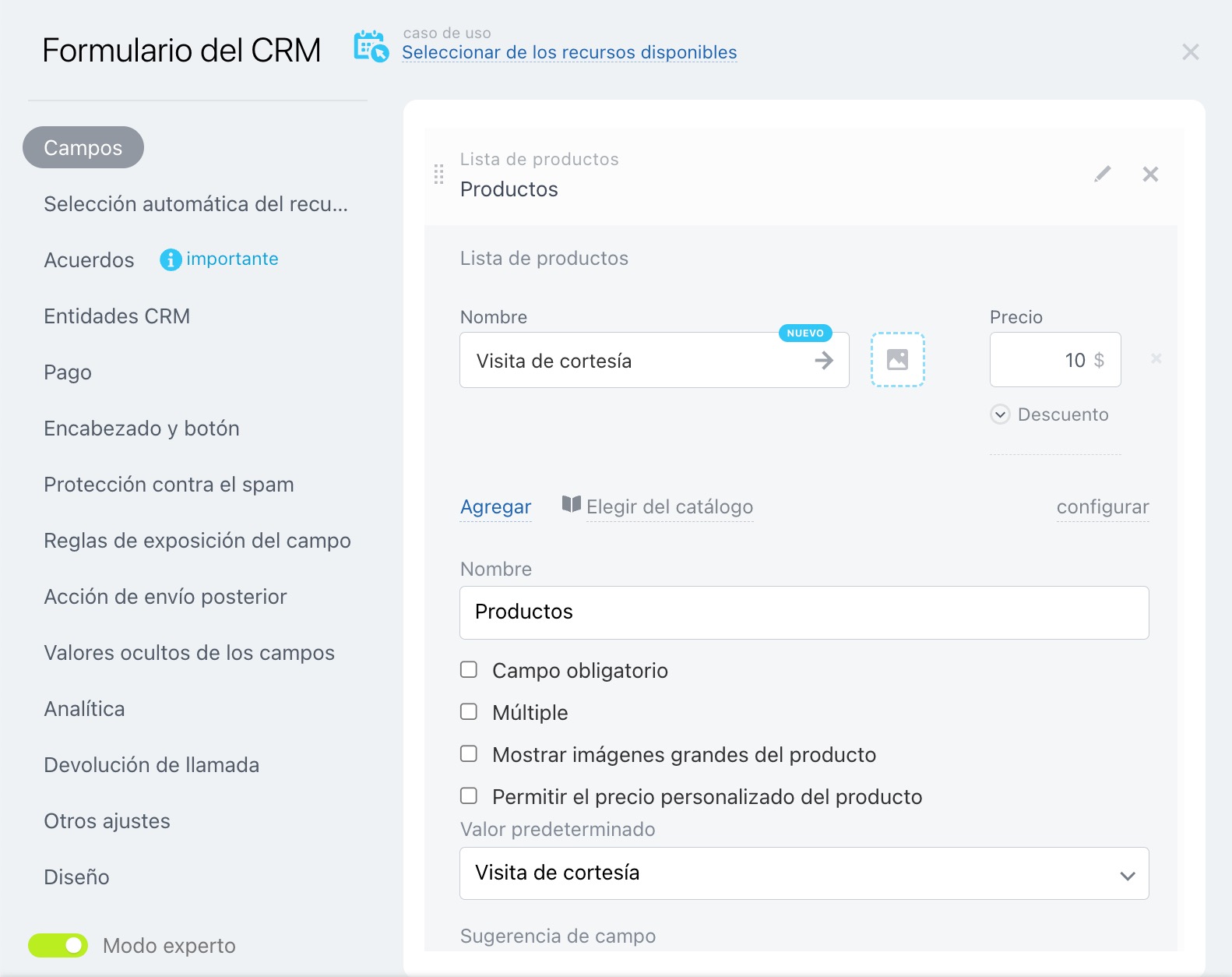
Task: Enable the Campo obligatorio checkbox
Action: [469, 670]
